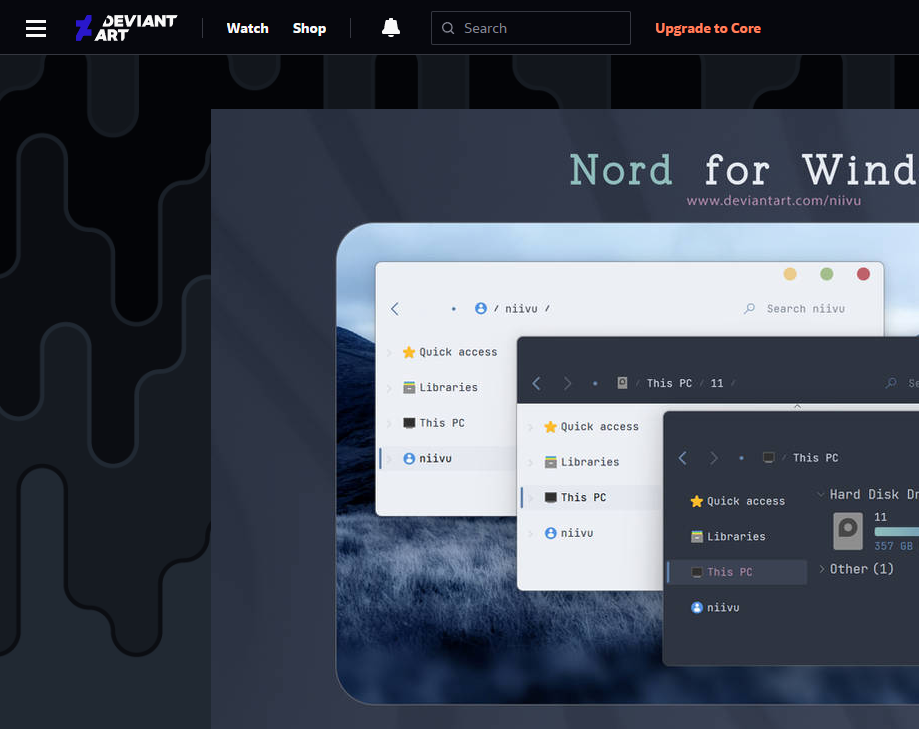Open the hamburger navigation menu
This screenshot has width=919, height=729.
pos(36,28)
